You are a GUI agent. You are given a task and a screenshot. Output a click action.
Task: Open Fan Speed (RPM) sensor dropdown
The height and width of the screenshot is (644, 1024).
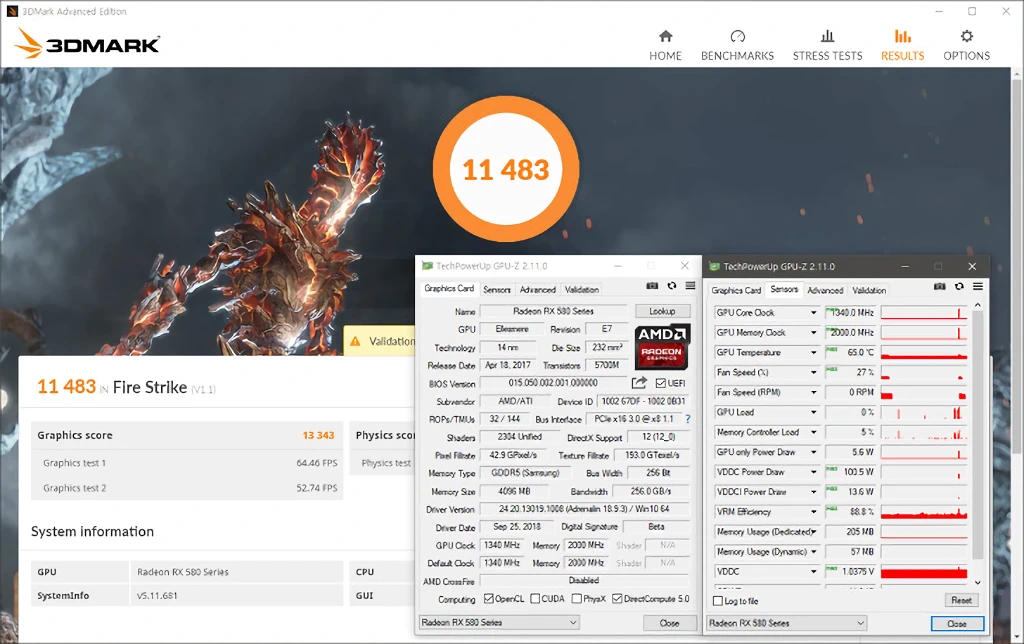pos(814,393)
